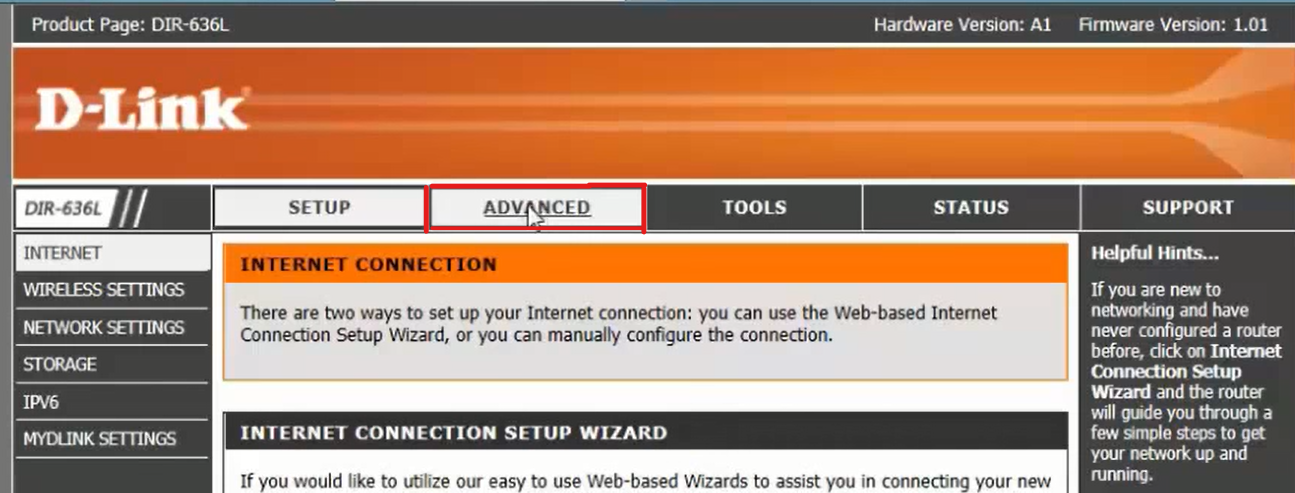Choose NETWORK SETTINGS in the sidebar

111,327
